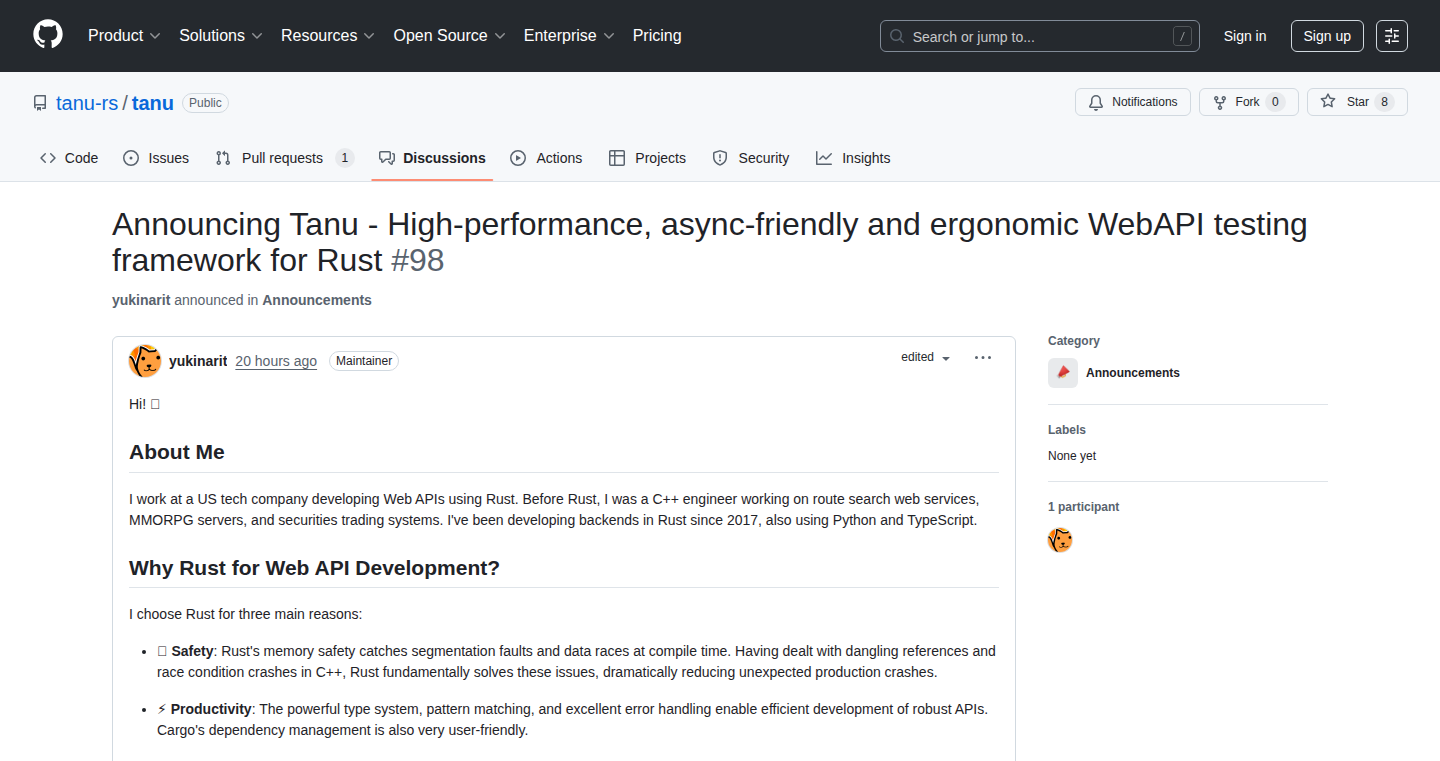The image size is (1440, 761).
Task: Open Announcements in the sidebar Category
Action: coord(1133,373)
